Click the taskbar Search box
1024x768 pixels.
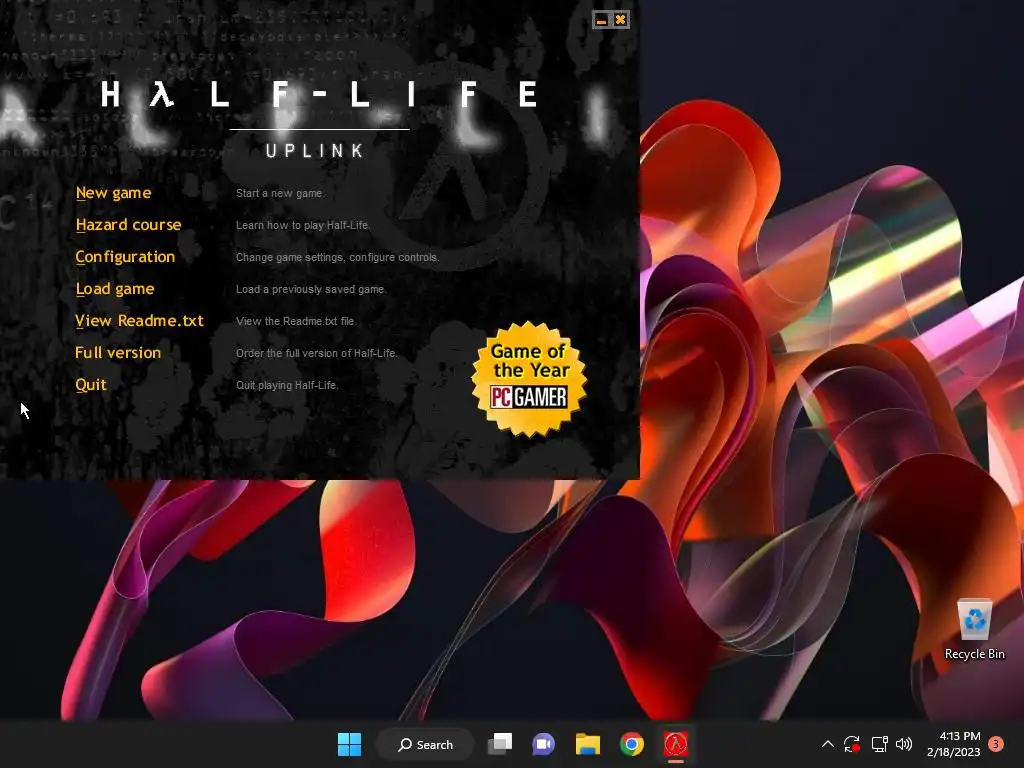tap(426, 744)
